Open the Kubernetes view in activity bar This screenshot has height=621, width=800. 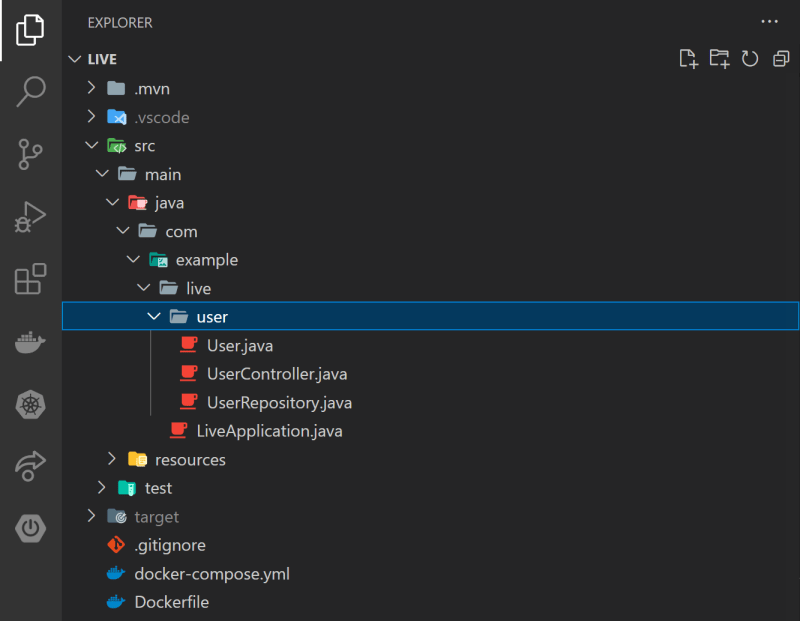[30, 405]
